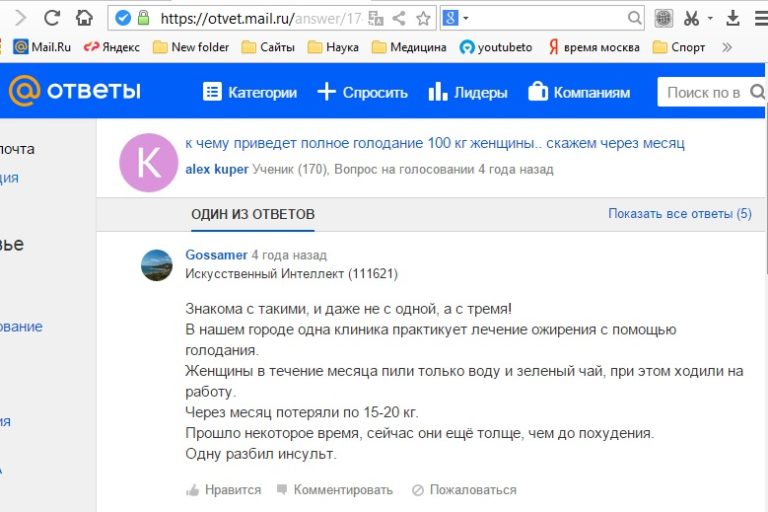Image resolution: width=768 pixels, height=512 pixels.
Task: Reload the page with the refresh icon
Action: tap(51, 18)
